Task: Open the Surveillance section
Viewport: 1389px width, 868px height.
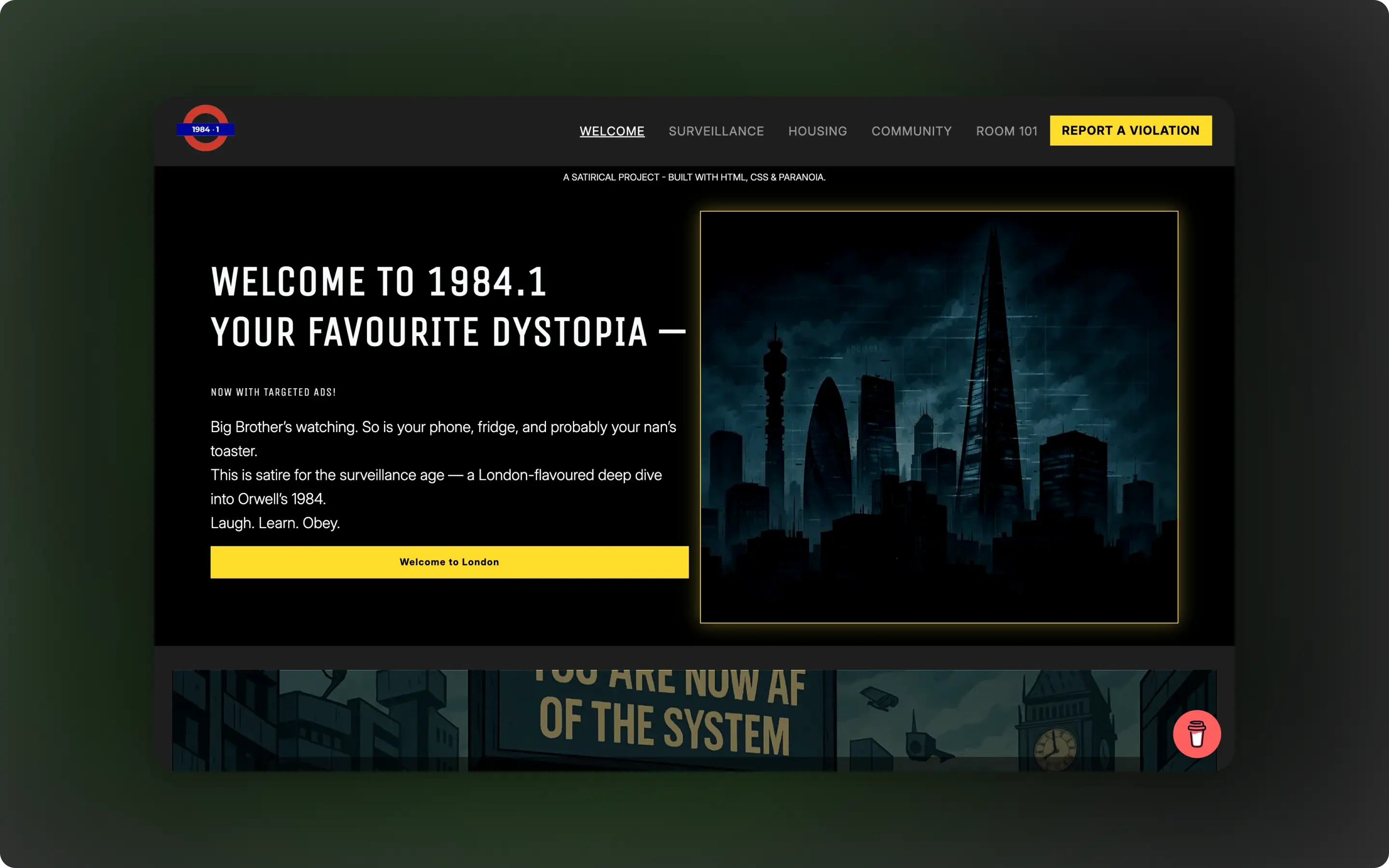Action: tap(716, 131)
